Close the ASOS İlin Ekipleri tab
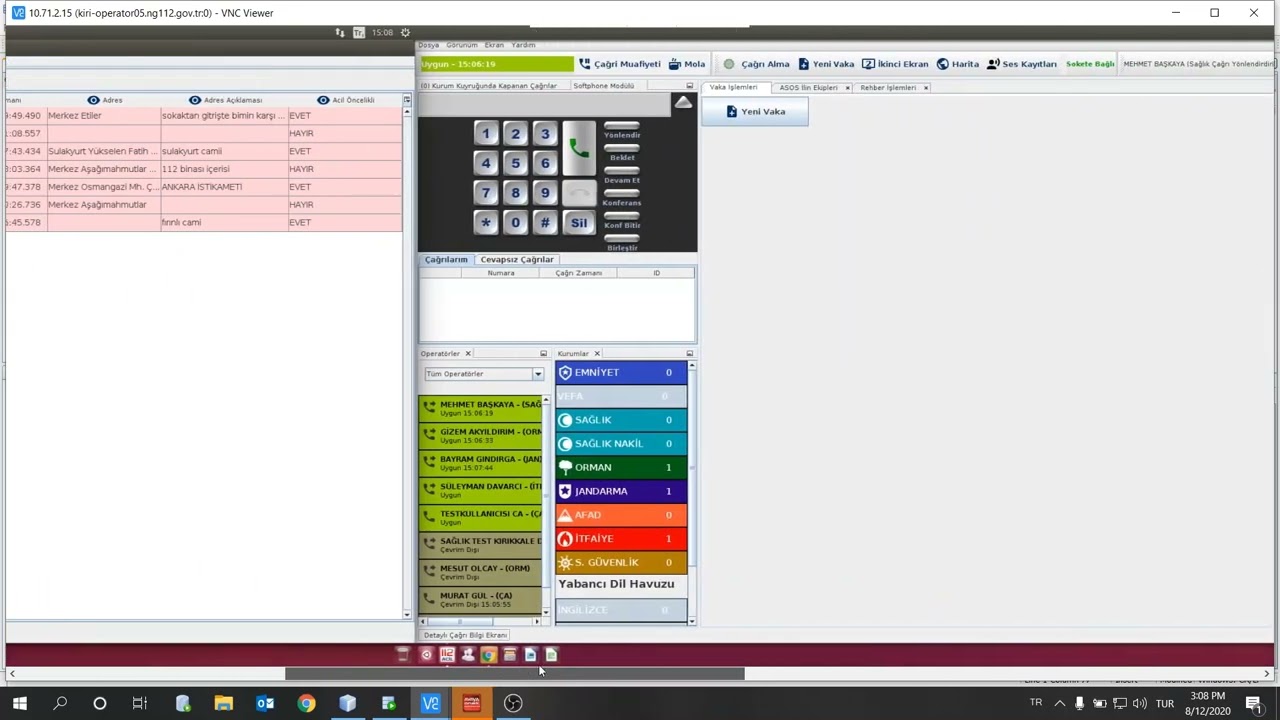 [x=847, y=88]
